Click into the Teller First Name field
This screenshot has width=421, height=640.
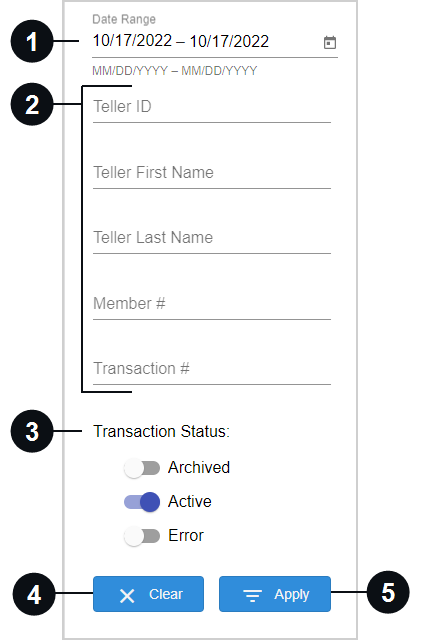tap(212, 173)
